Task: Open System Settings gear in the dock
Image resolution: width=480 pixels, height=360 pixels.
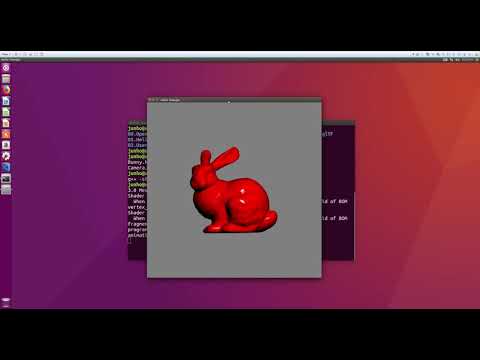Action: (x=6, y=156)
